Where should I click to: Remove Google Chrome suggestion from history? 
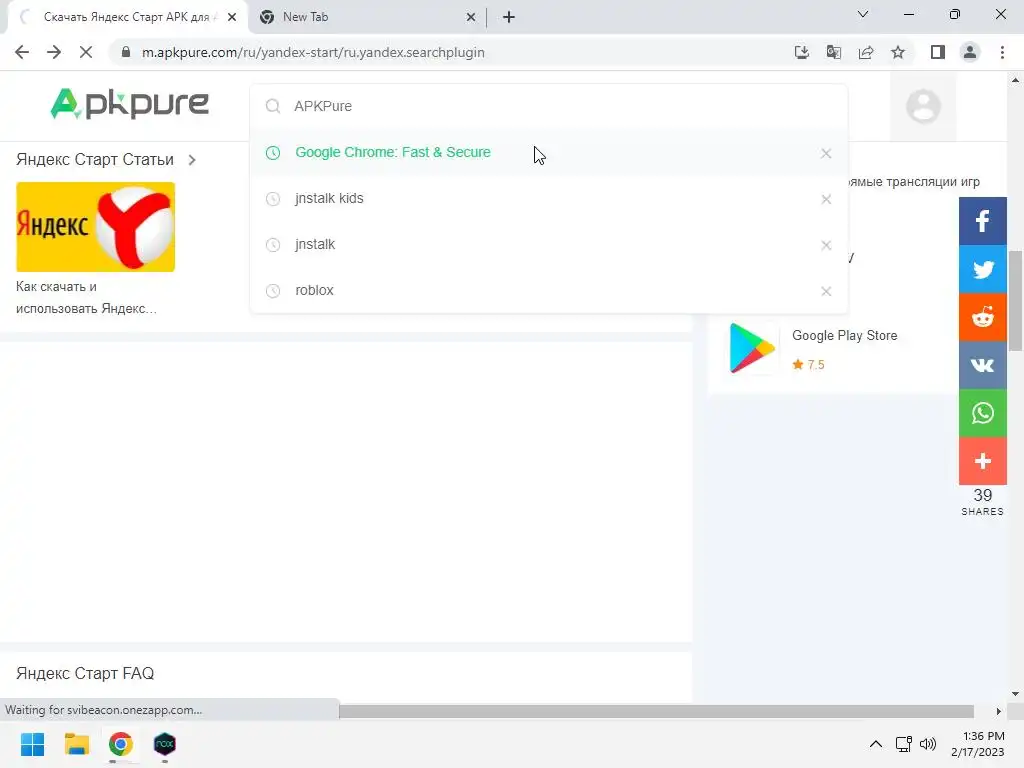(826, 153)
